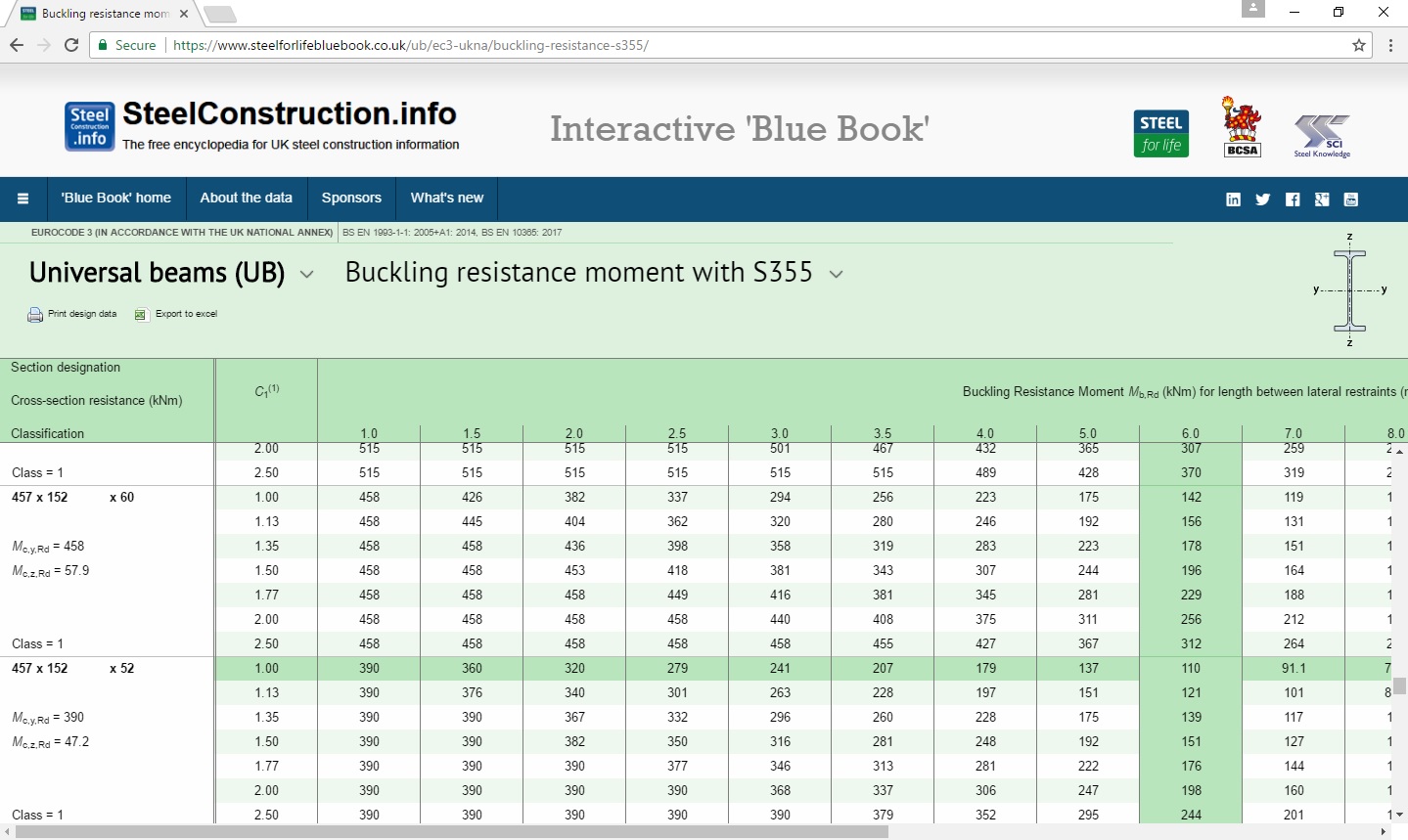Click the SCI Steel Knowledge logo

pyautogui.click(x=1322, y=133)
